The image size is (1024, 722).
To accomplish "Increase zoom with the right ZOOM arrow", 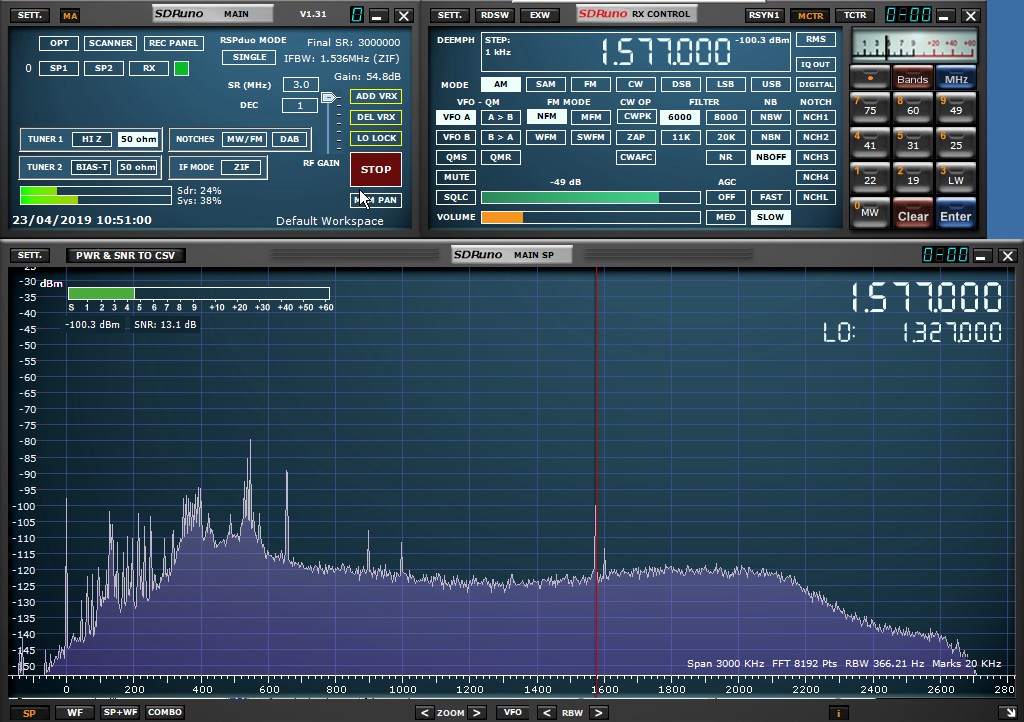I will (477, 712).
